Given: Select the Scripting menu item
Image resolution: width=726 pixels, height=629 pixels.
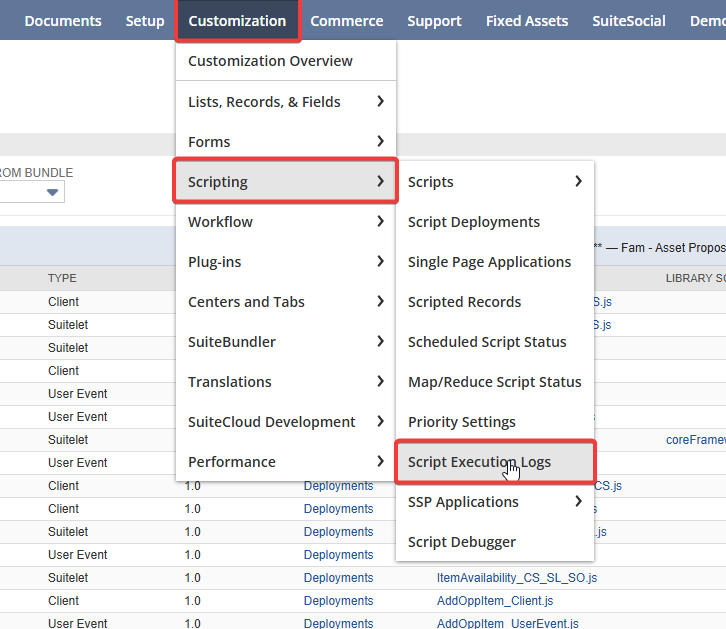Looking at the screenshot, I should [286, 181].
